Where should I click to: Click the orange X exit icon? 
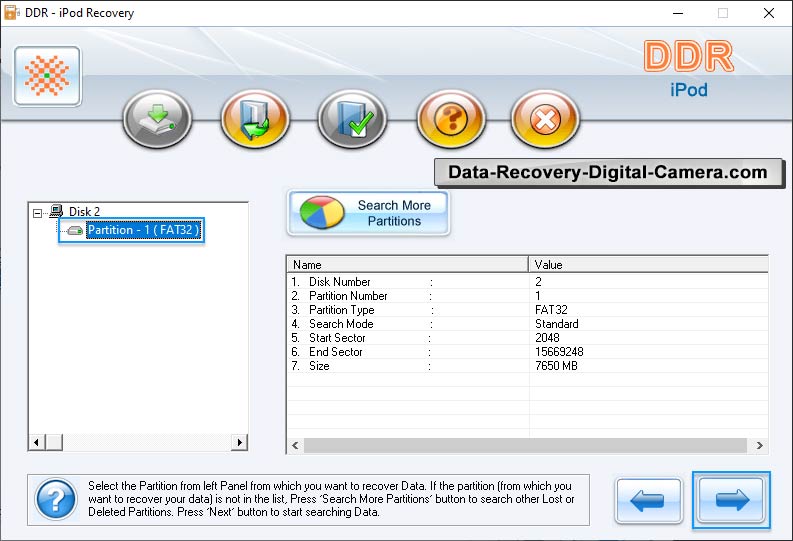click(x=545, y=119)
